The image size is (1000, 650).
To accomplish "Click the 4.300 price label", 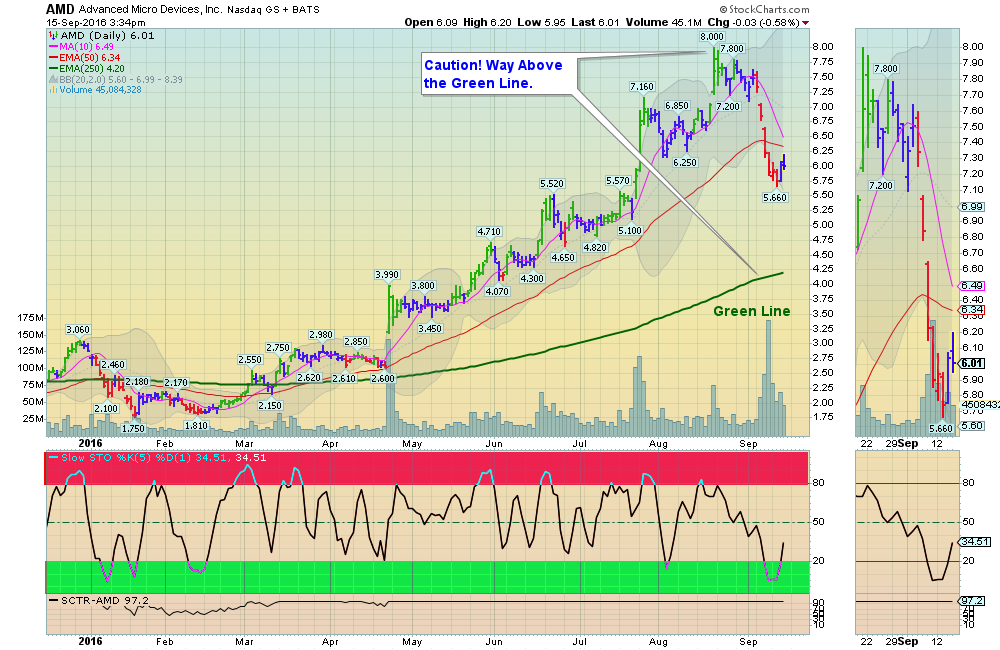I will pyautogui.click(x=532, y=278).
